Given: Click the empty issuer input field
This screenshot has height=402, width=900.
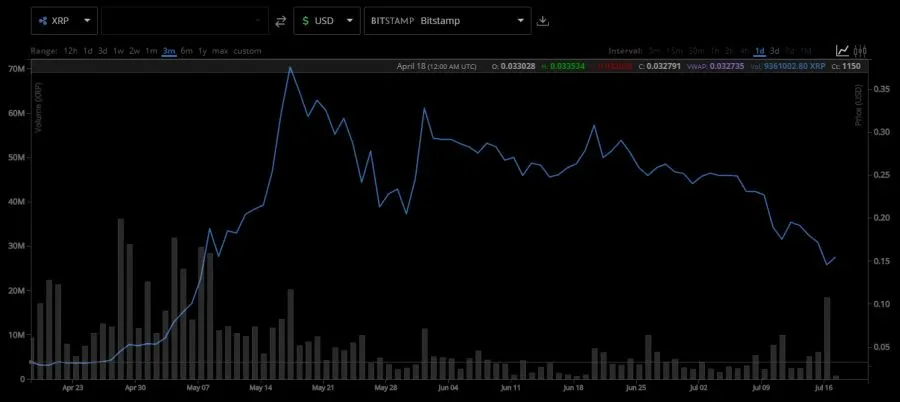Looking at the screenshot, I should (185, 20).
